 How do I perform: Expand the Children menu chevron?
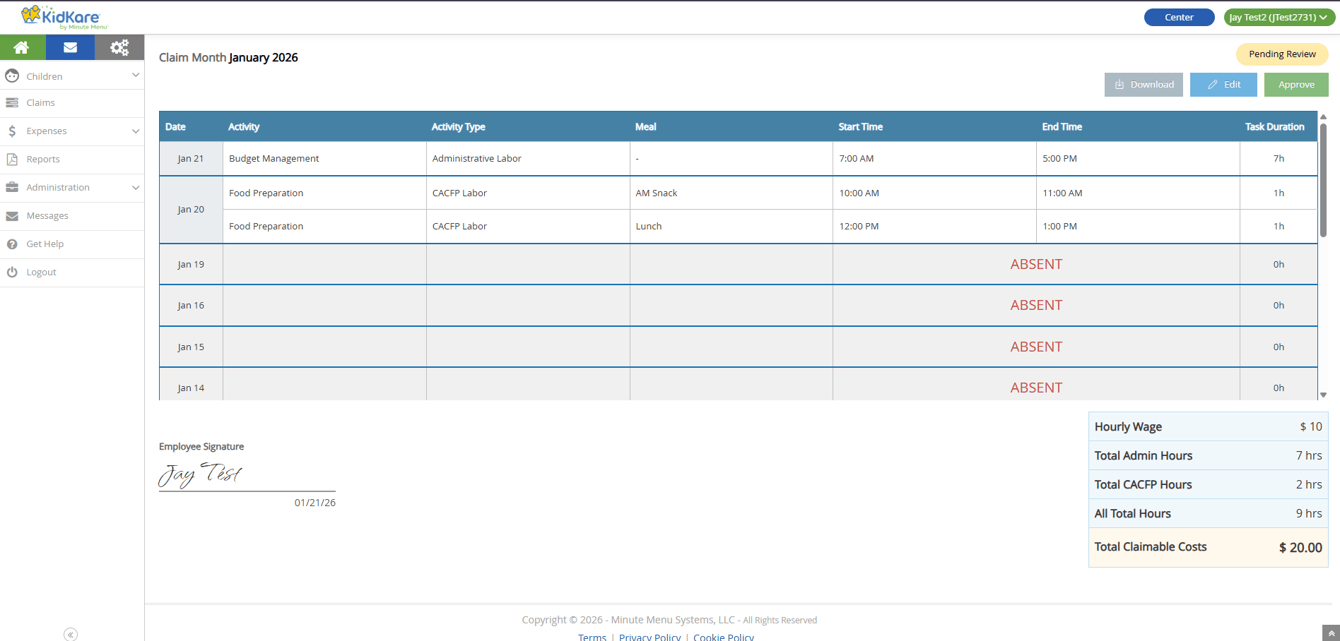pos(135,75)
